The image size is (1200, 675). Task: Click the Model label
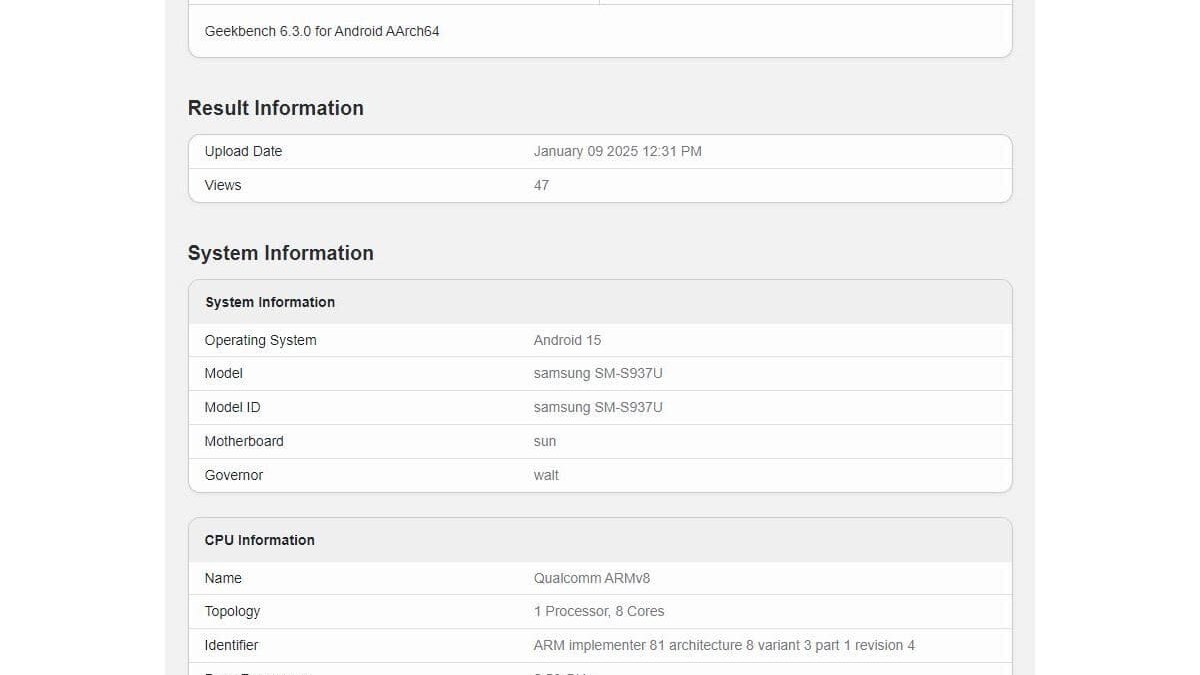pyautogui.click(x=223, y=373)
